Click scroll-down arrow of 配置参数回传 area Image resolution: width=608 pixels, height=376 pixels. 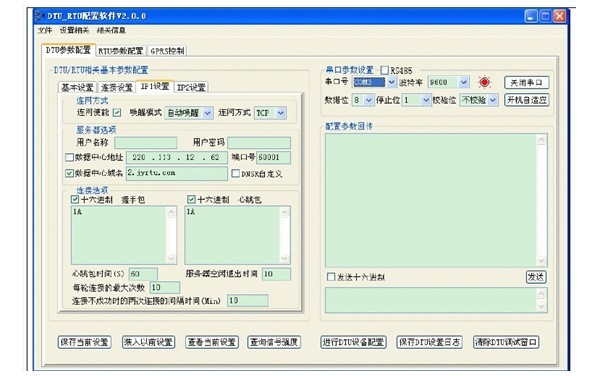542,261
